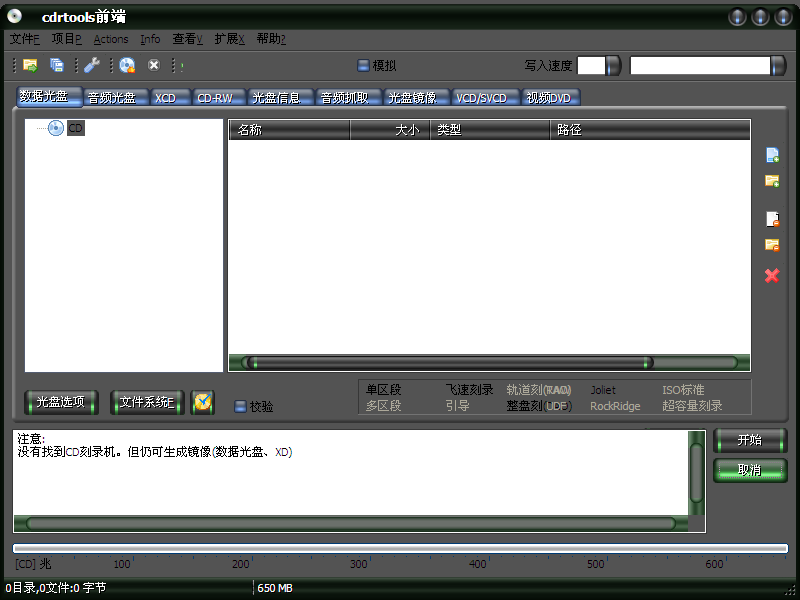Switch to the 音频光盘 tab
The image size is (800, 600).
coord(116,97)
